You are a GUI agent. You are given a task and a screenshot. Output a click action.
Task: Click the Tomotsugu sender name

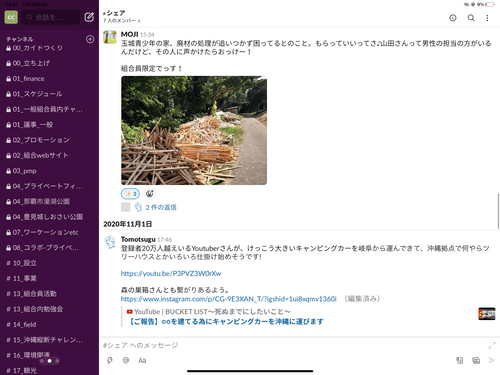point(138,239)
